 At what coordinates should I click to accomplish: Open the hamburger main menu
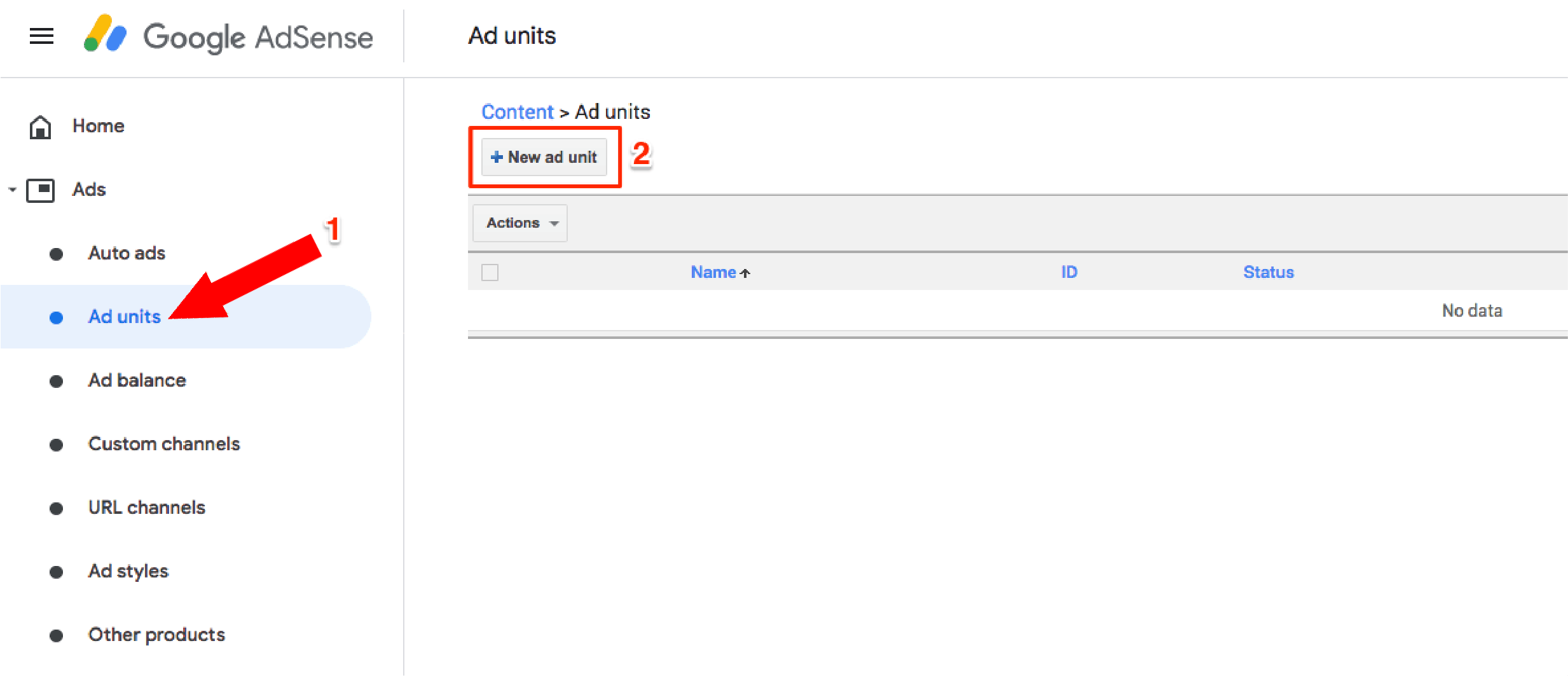(x=41, y=36)
